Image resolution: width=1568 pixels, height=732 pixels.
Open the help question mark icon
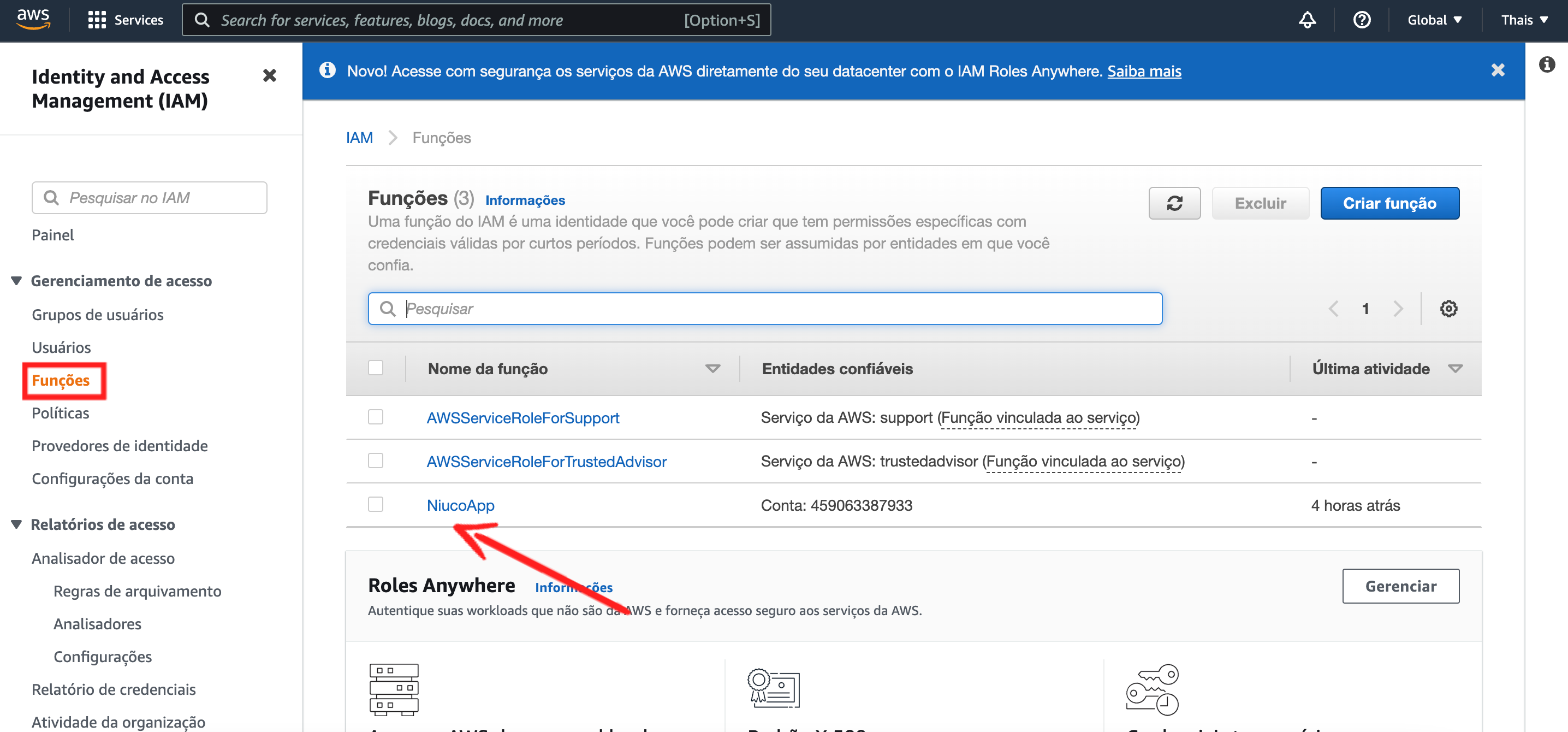pos(1361,20)
